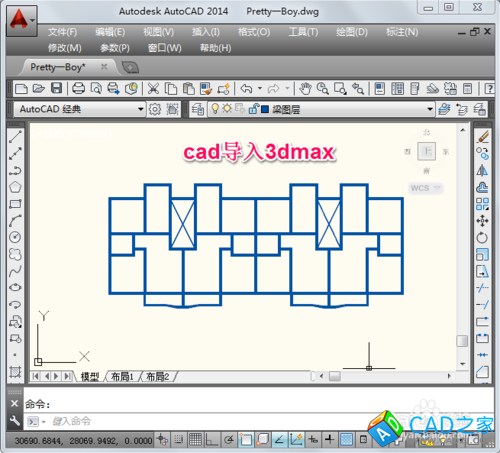The height and width of the screenshot is (453, 500).
Task: Select the Move tool
Action: pos(482,221)
